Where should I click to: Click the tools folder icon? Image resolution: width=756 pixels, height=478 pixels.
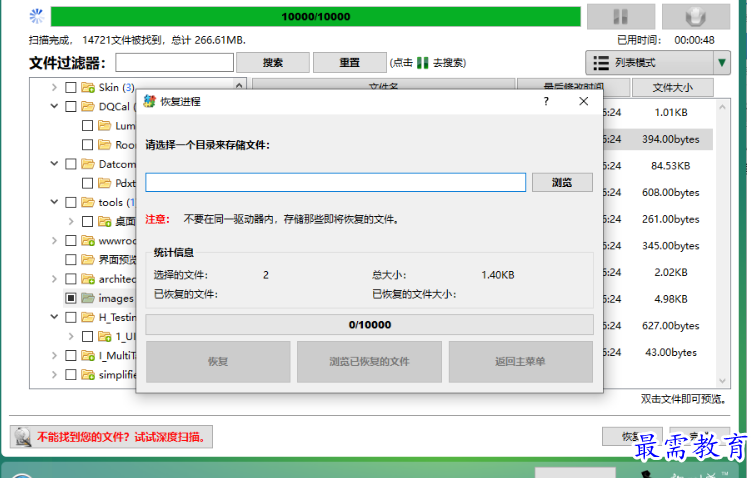(x=88, y=202)
